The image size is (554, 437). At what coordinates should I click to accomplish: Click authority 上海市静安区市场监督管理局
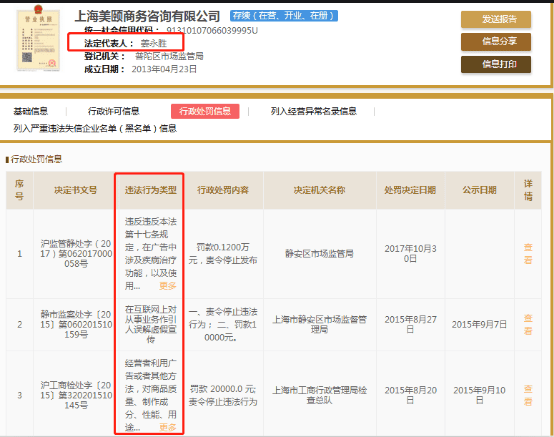tap(319, 324)
